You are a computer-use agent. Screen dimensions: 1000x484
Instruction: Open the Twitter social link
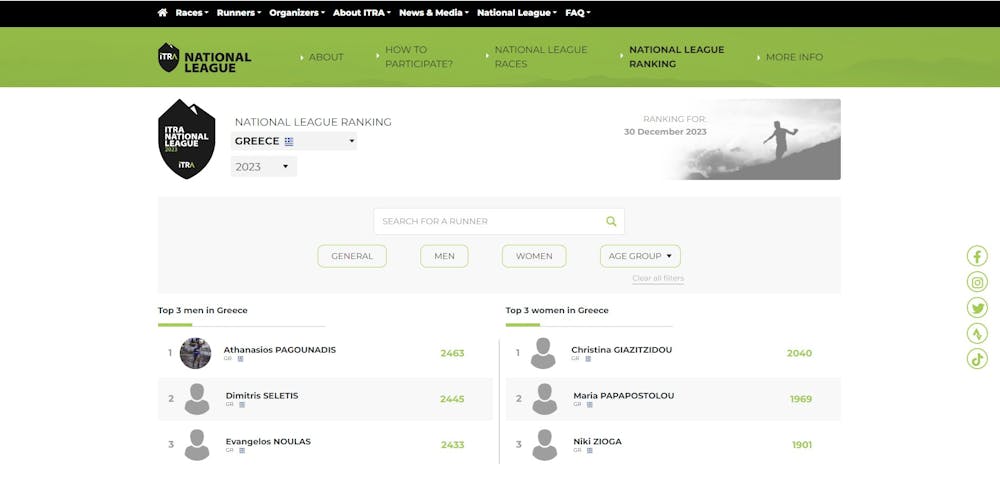pyautogui.click(x=977, y=308)
